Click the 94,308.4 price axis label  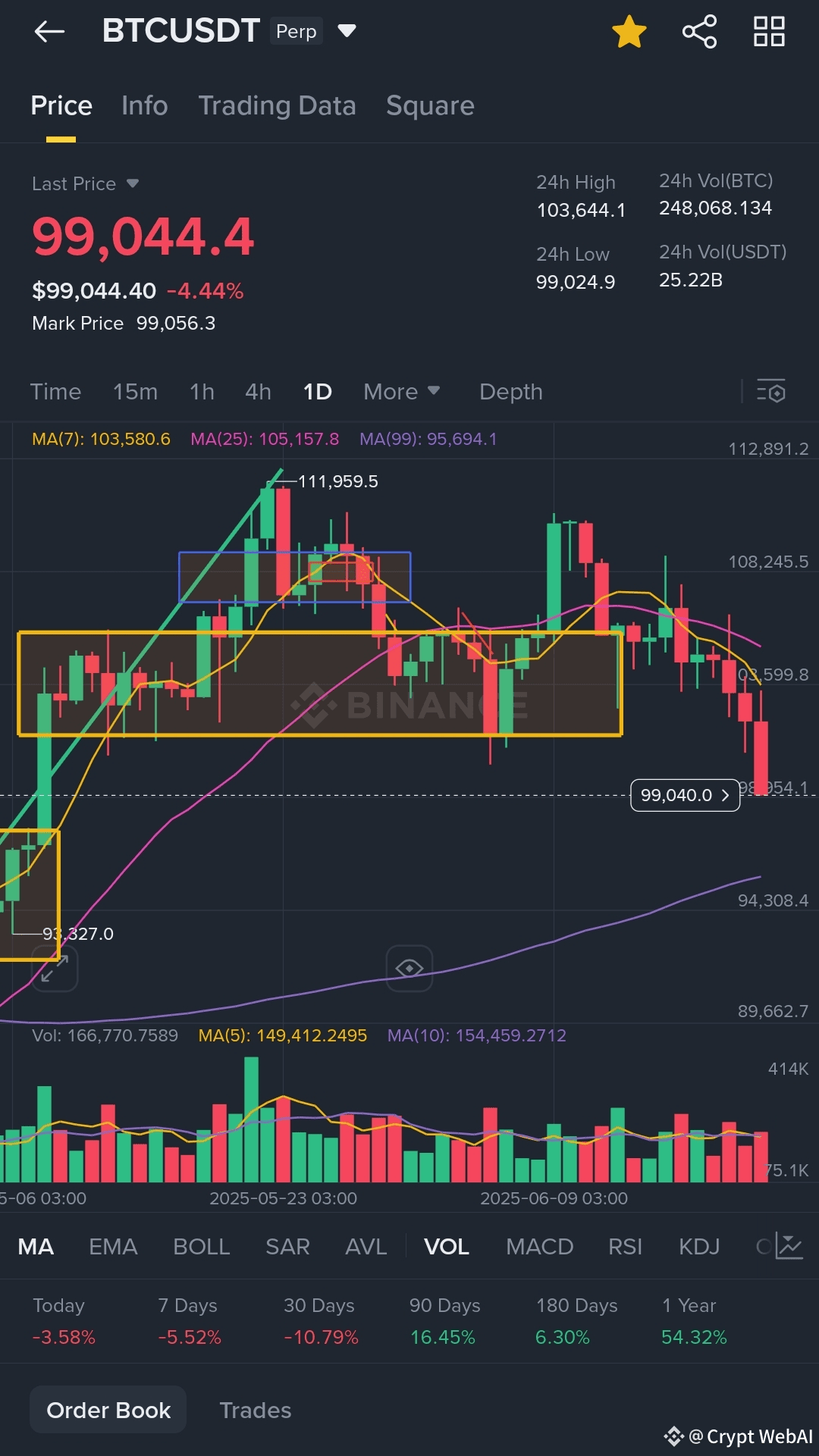coord(773,900)
